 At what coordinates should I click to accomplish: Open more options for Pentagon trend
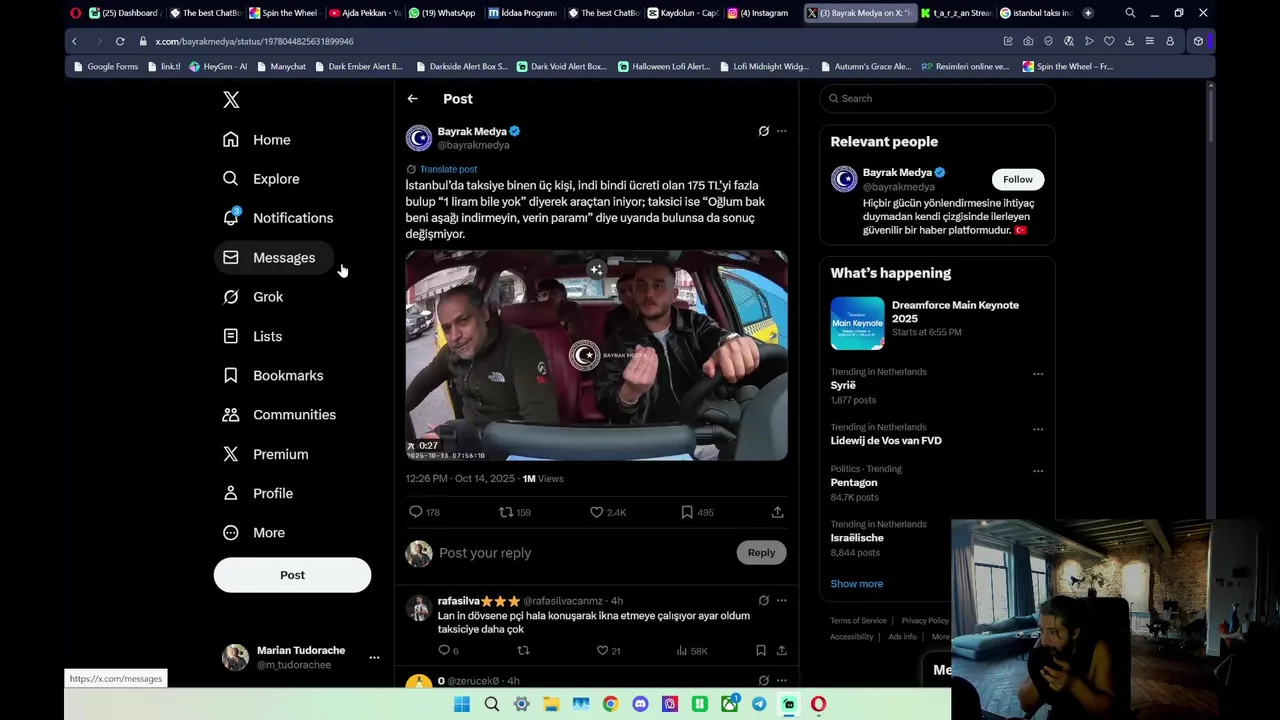click(x=1038, y=471)
